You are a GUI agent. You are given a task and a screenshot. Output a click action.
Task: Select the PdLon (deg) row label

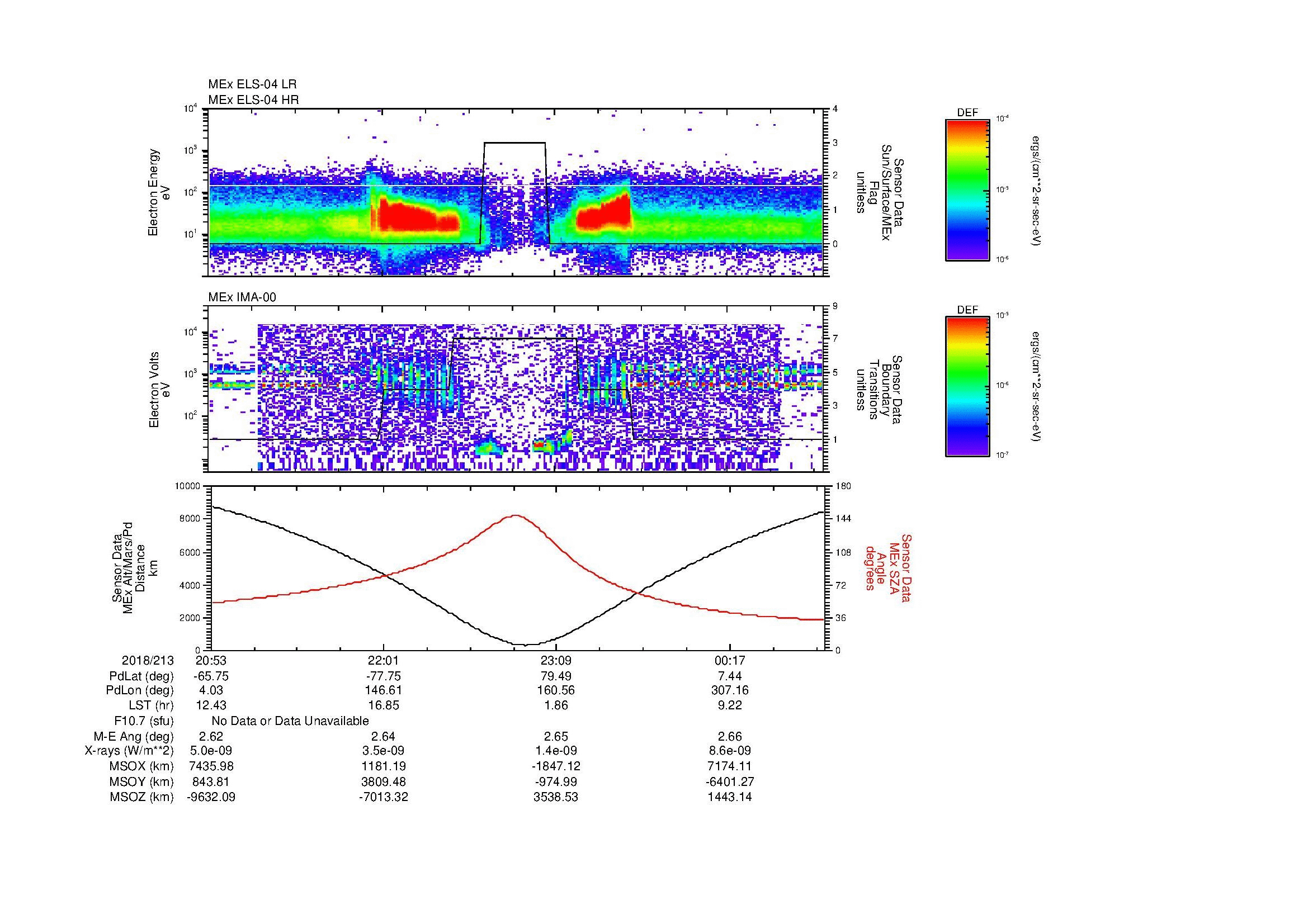(140, 690)
